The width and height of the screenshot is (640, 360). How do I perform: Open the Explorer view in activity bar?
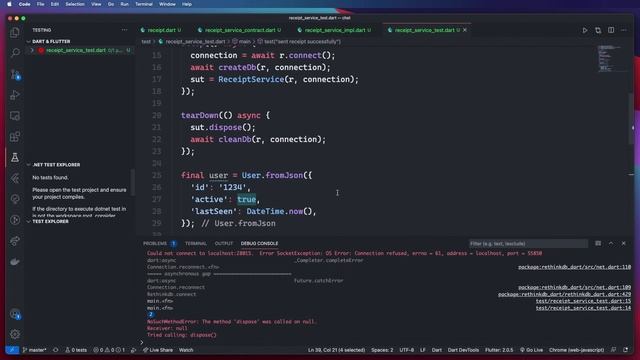pyautogui.click(x=15, y=32)
